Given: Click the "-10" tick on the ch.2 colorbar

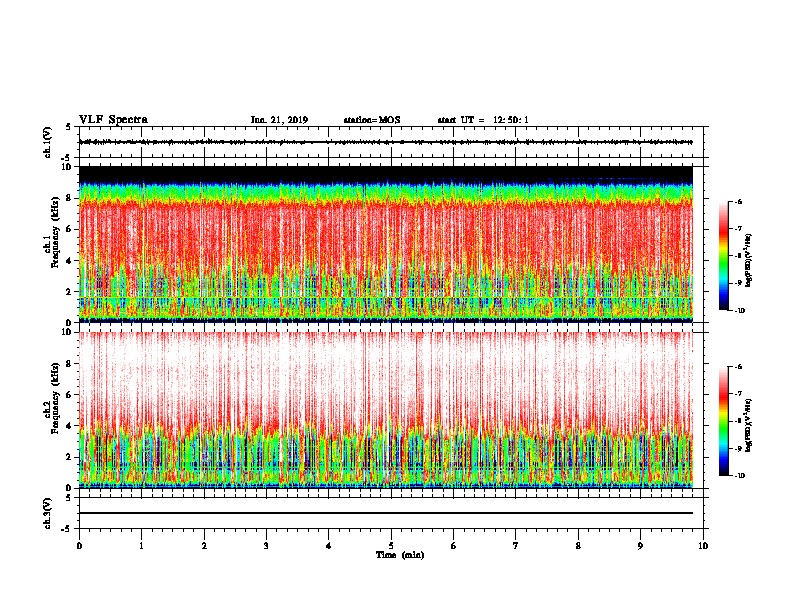Looking at the screenshot, I should [739, 476].
